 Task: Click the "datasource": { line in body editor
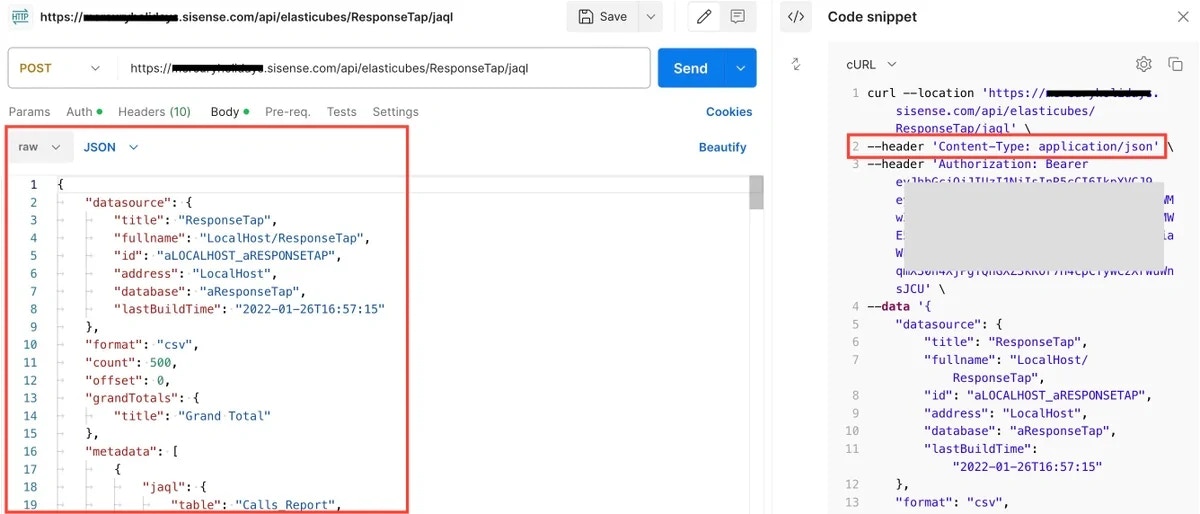[x=138, y=202]
